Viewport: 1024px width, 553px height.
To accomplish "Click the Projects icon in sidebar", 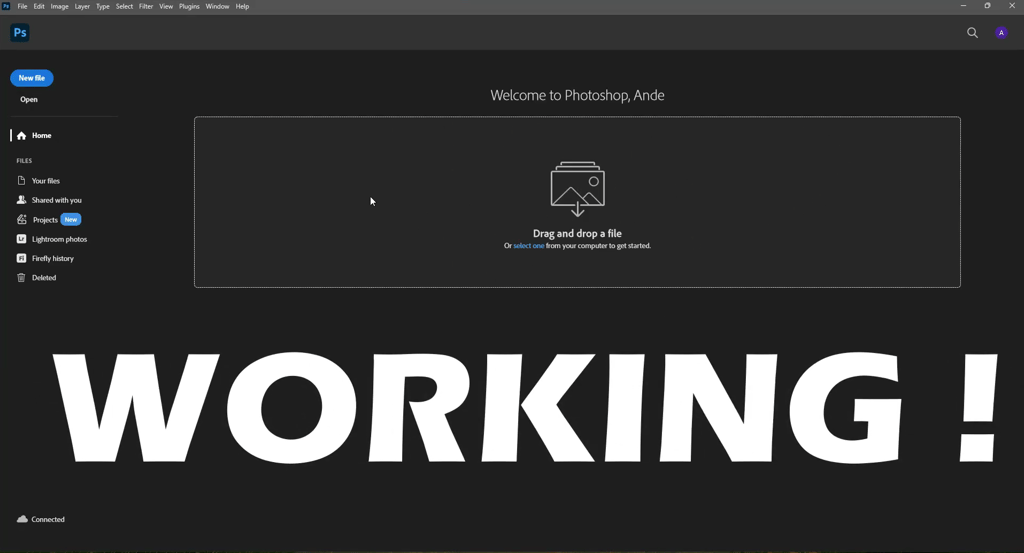I will pos(22,219).
